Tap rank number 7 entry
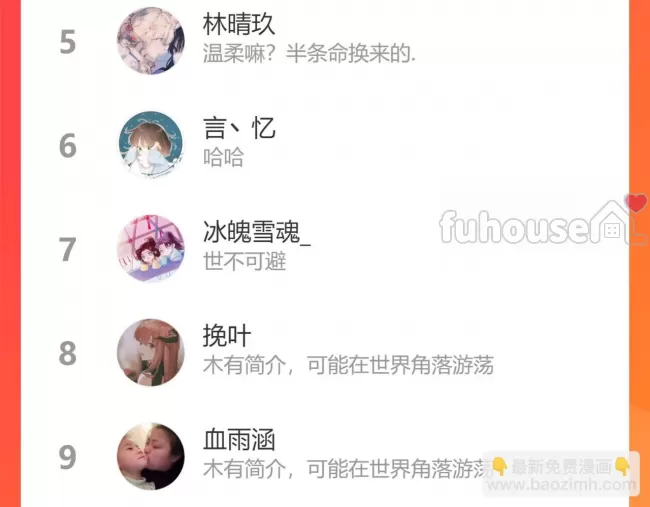The height and width of the screenshot is (507, 650). tap(68, 250)
